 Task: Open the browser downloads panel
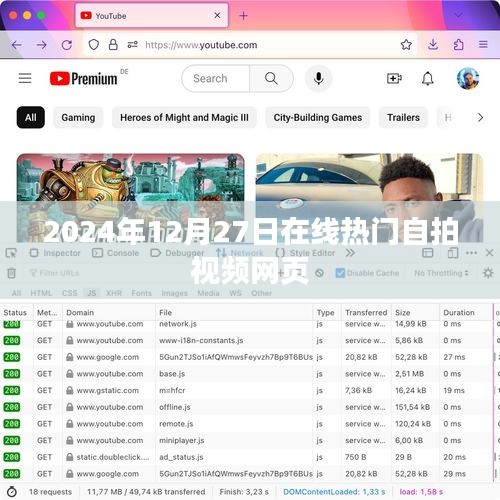click(433, 44)
